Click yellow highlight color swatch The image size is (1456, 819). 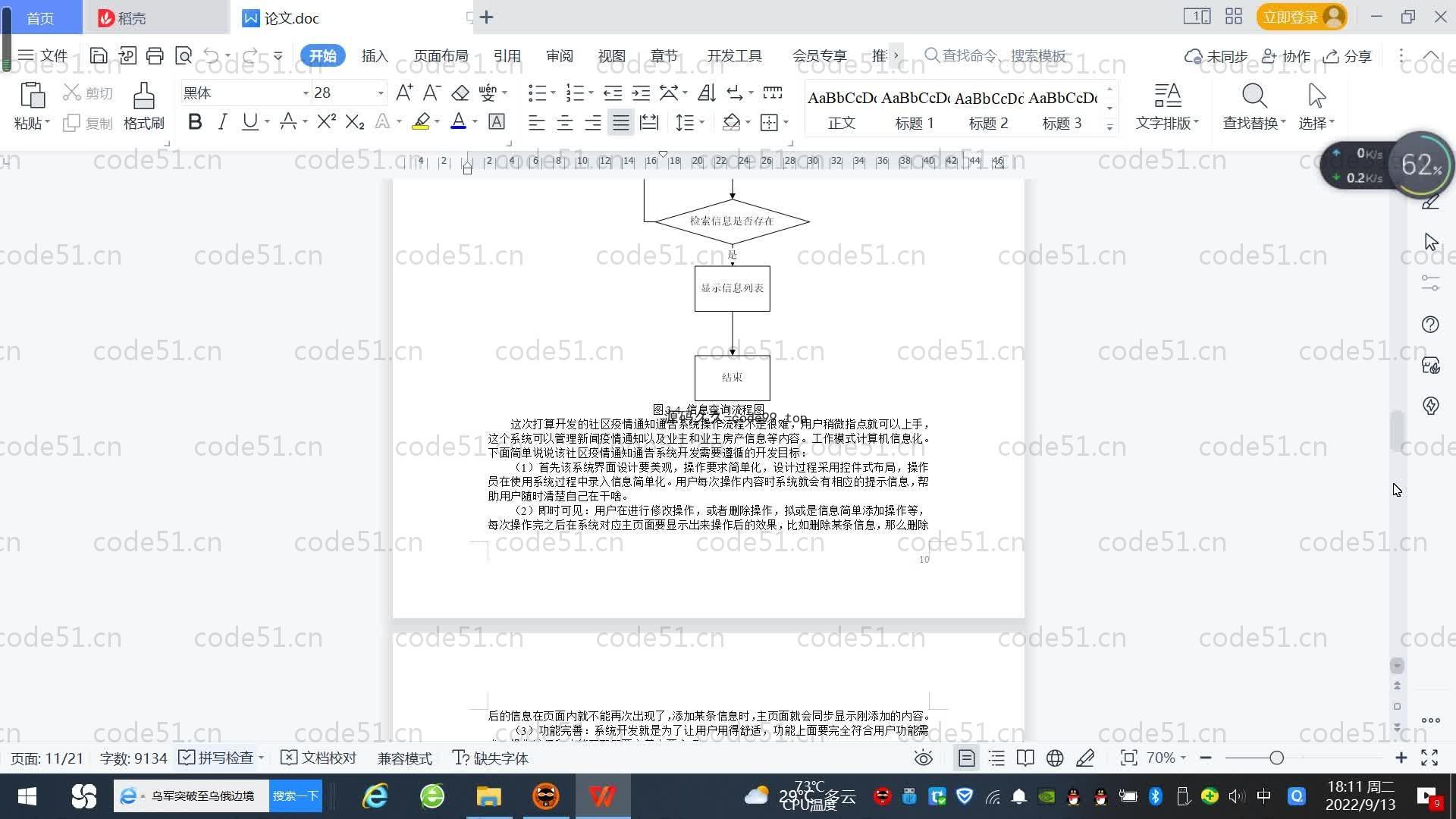pyautogui.click(x=421, y=121)
